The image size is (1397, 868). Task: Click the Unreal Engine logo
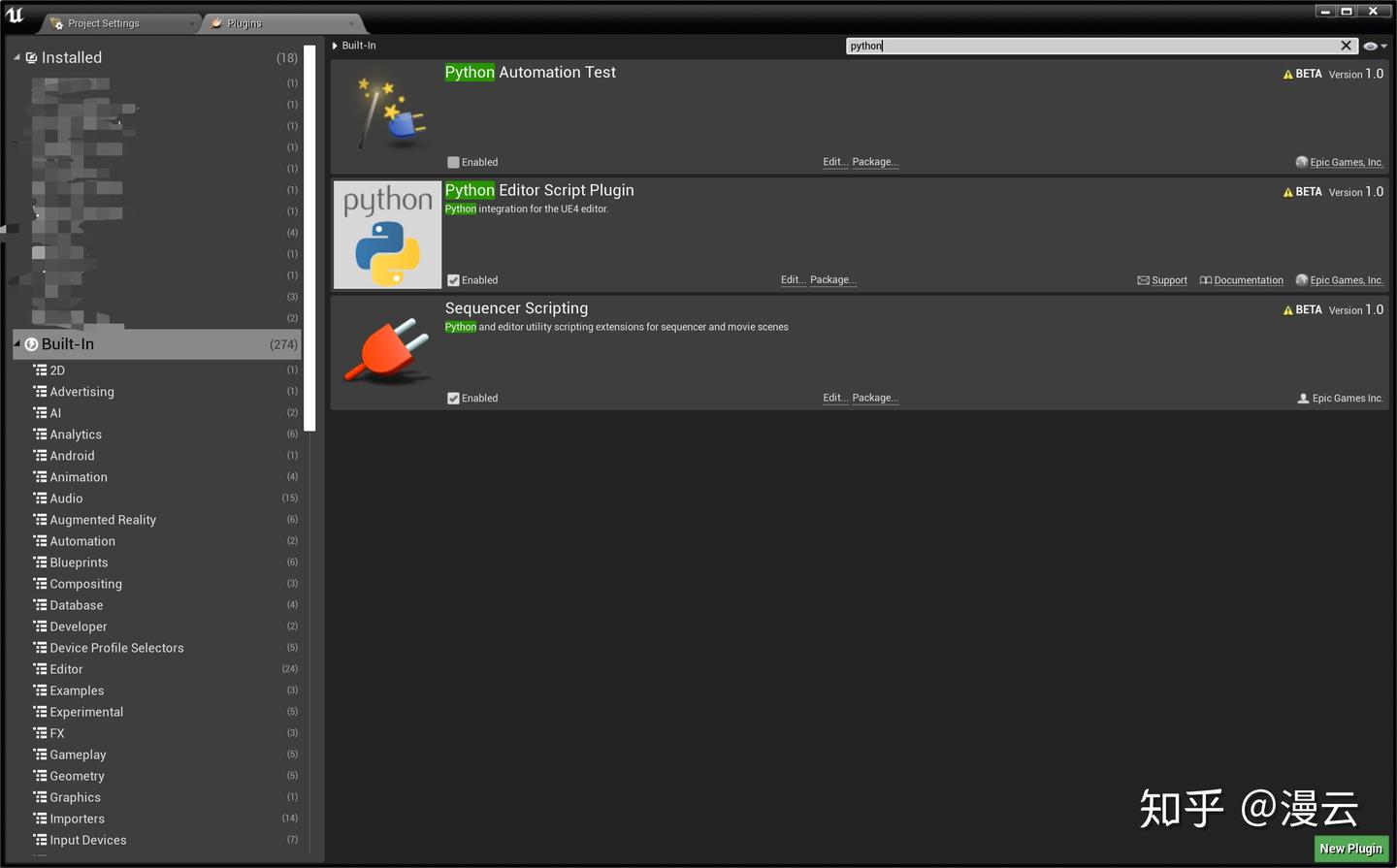coord(16,11)
